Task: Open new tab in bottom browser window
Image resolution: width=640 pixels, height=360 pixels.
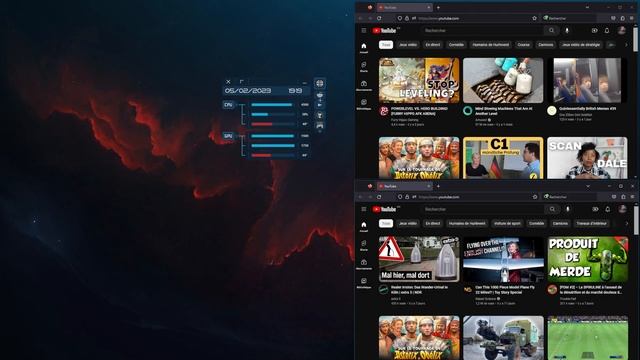Action: (x=438, y=186)
